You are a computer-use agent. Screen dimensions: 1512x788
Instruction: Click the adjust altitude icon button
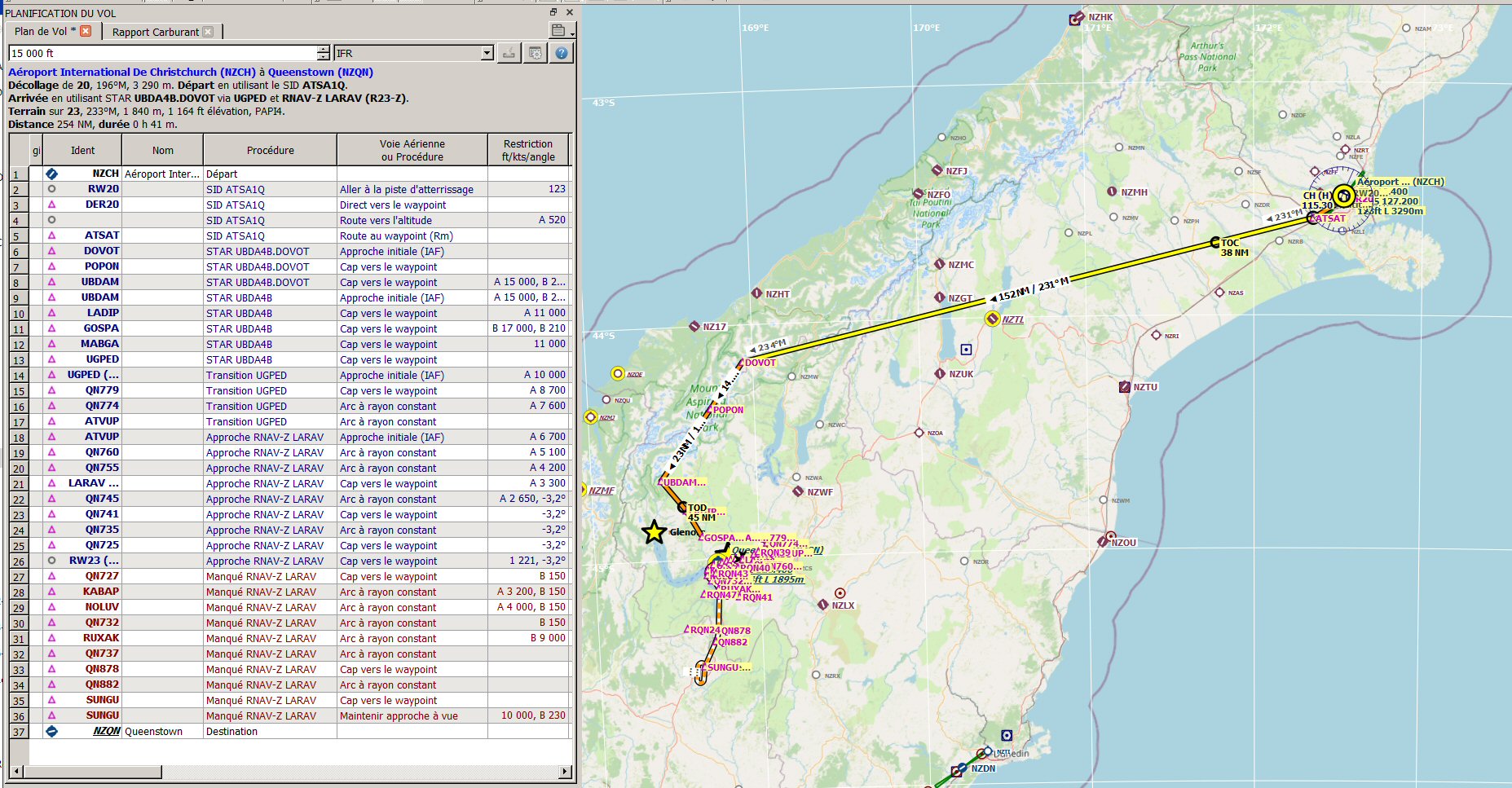pyautogui.click(x=509, y=53)
